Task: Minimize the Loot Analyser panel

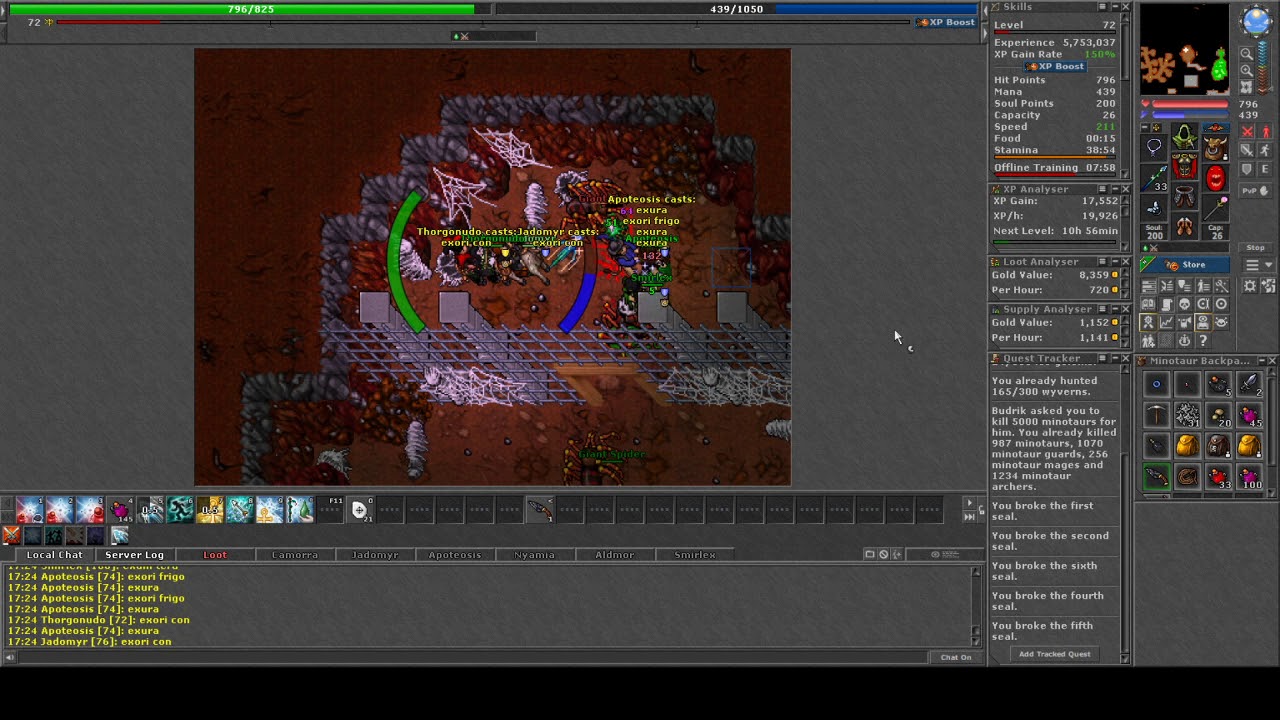Action: (1115, 262)
